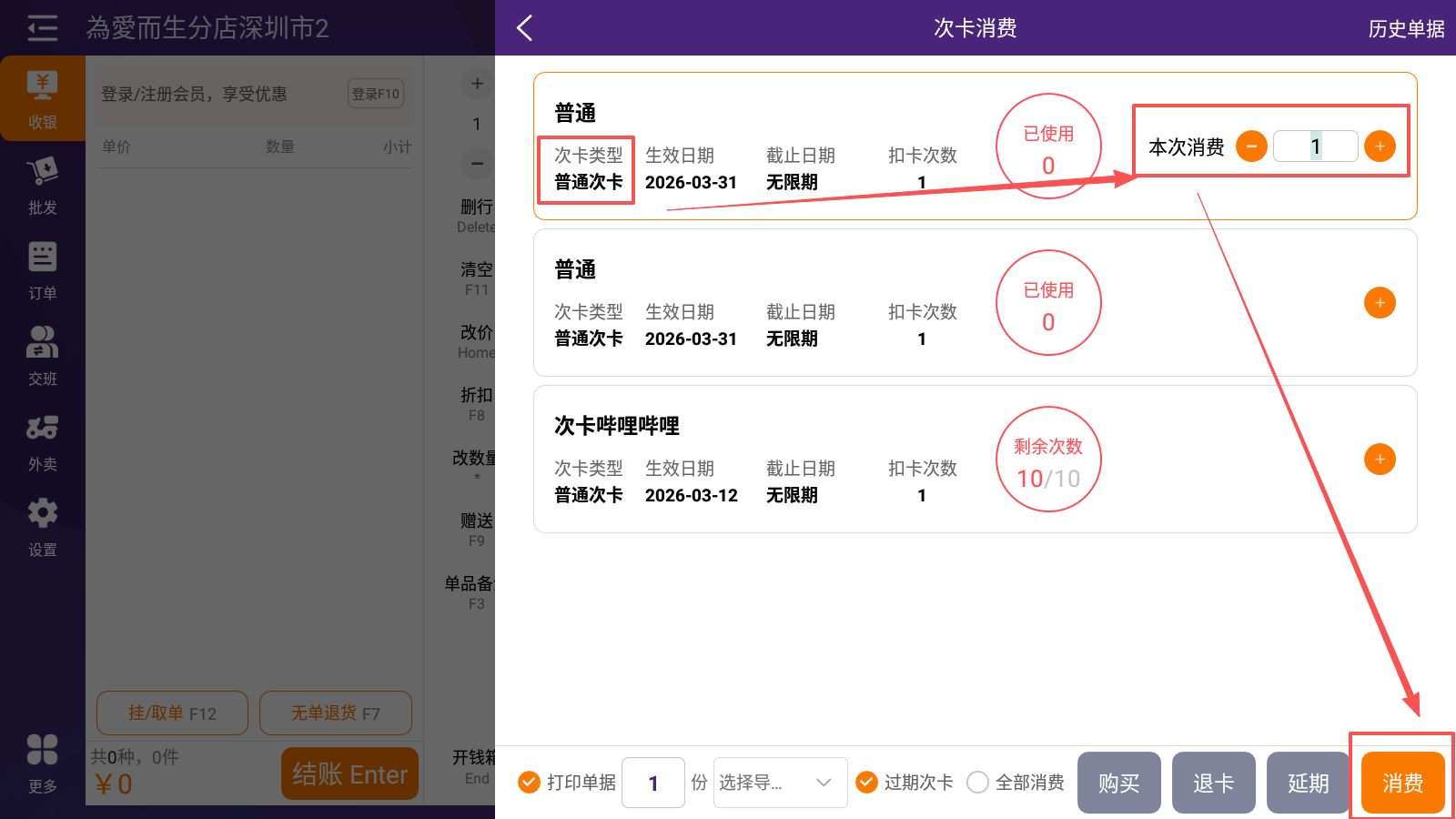Viewport: 1456px width, 819px height.
Task: Open the 收银 cashier sidebar icon
Action: 42,98
